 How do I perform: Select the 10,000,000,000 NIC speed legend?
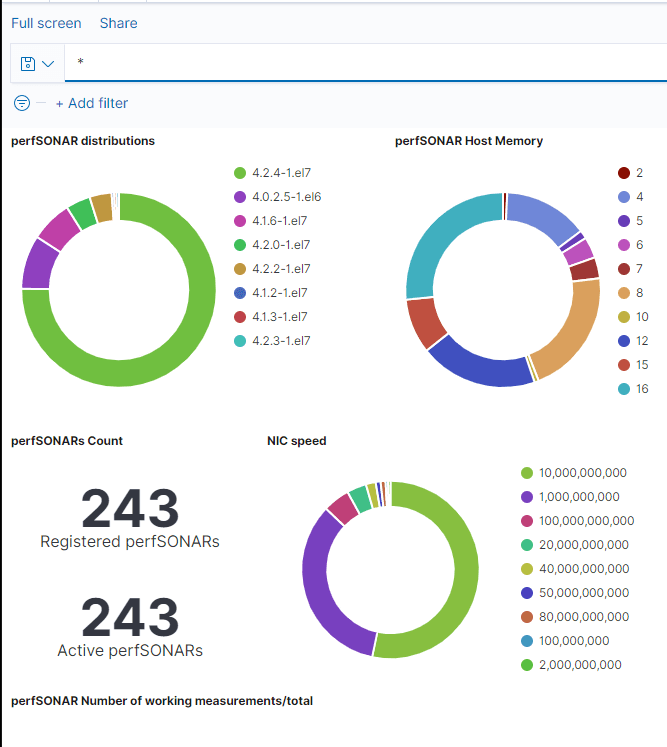pos(574,473)
